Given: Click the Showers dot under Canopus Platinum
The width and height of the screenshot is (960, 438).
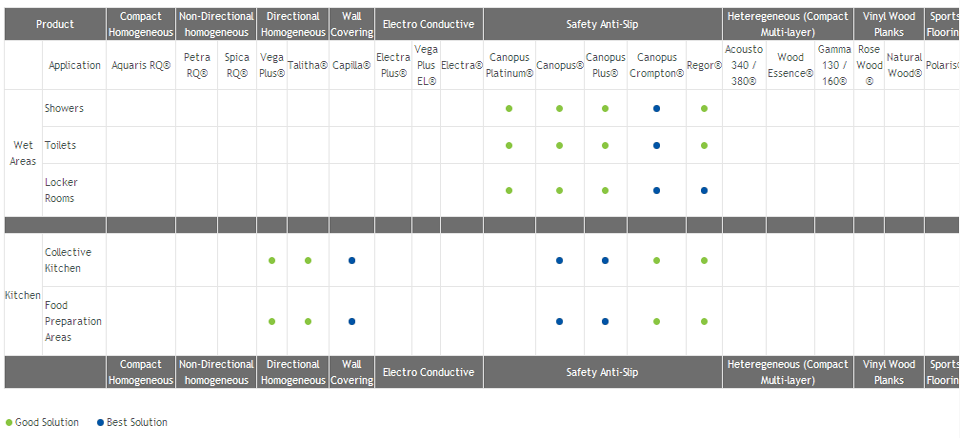Looking at the screenshot, I should coord(509,108).
